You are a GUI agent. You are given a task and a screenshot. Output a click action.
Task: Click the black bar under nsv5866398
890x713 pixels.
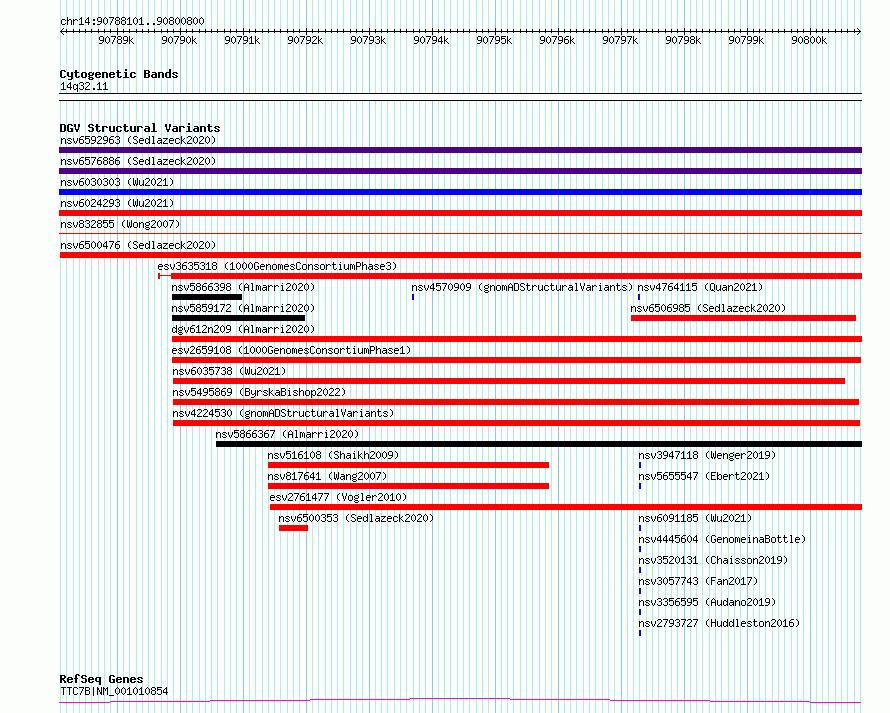(207, 297)
